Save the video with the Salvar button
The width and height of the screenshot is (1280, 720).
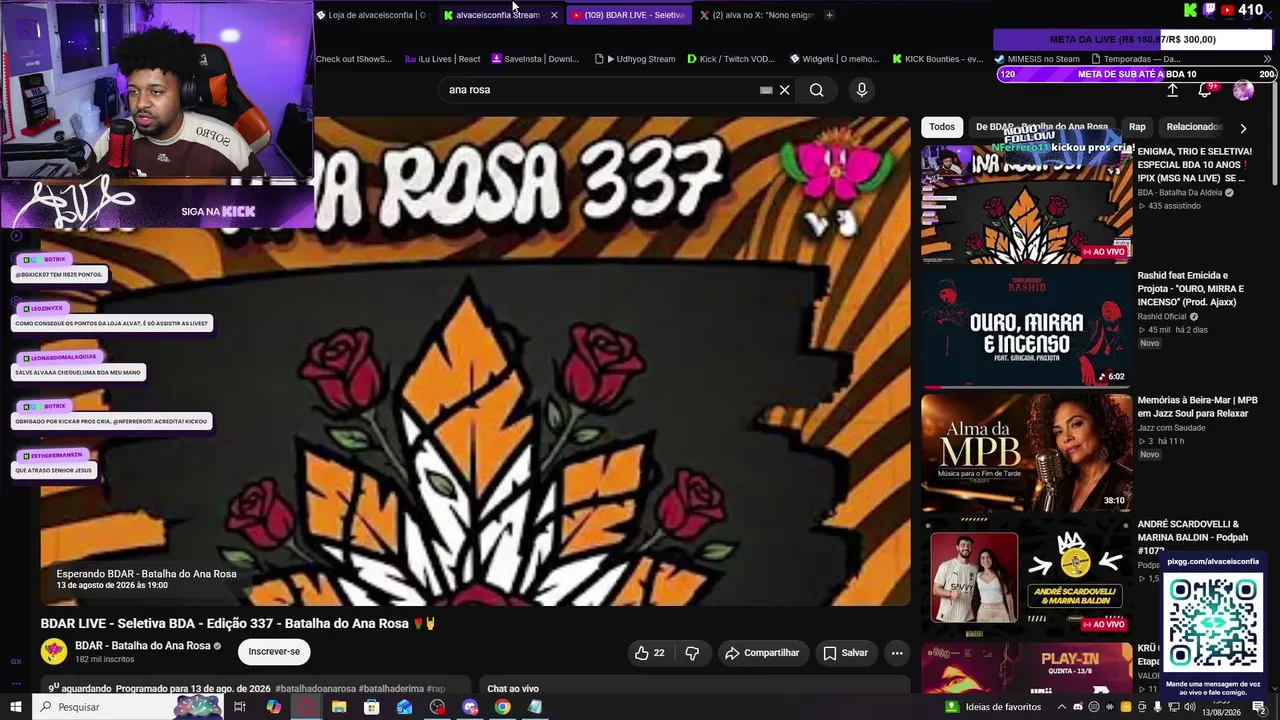coord(845,653)
